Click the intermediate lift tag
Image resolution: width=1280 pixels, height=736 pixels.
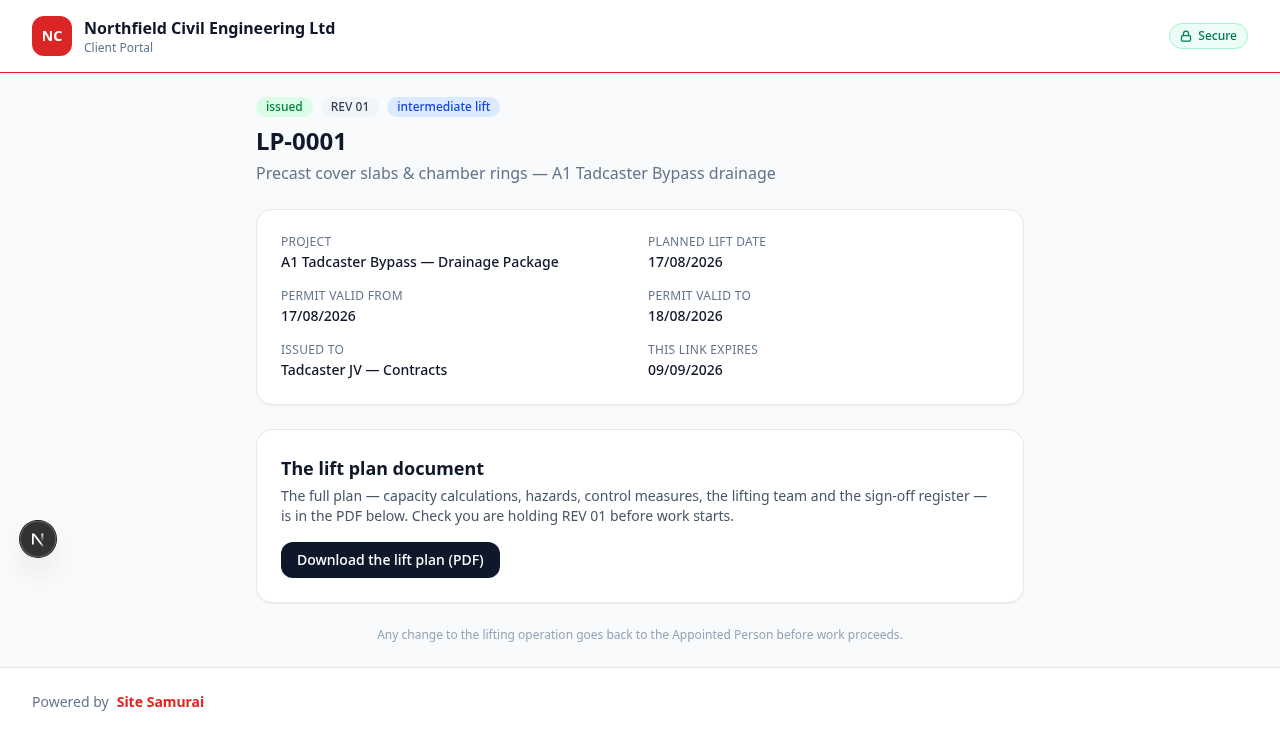click(x=443, y=107)
